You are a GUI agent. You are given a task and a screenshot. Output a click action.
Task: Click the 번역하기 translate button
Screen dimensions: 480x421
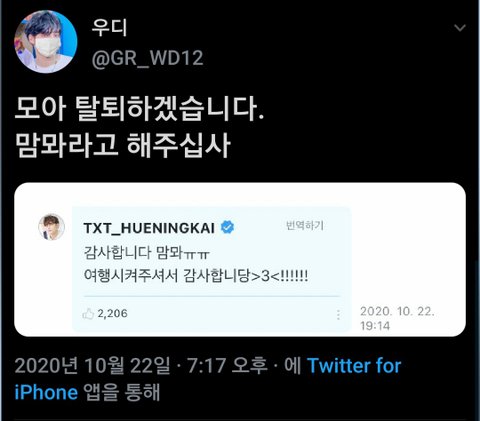pos(305,226)
